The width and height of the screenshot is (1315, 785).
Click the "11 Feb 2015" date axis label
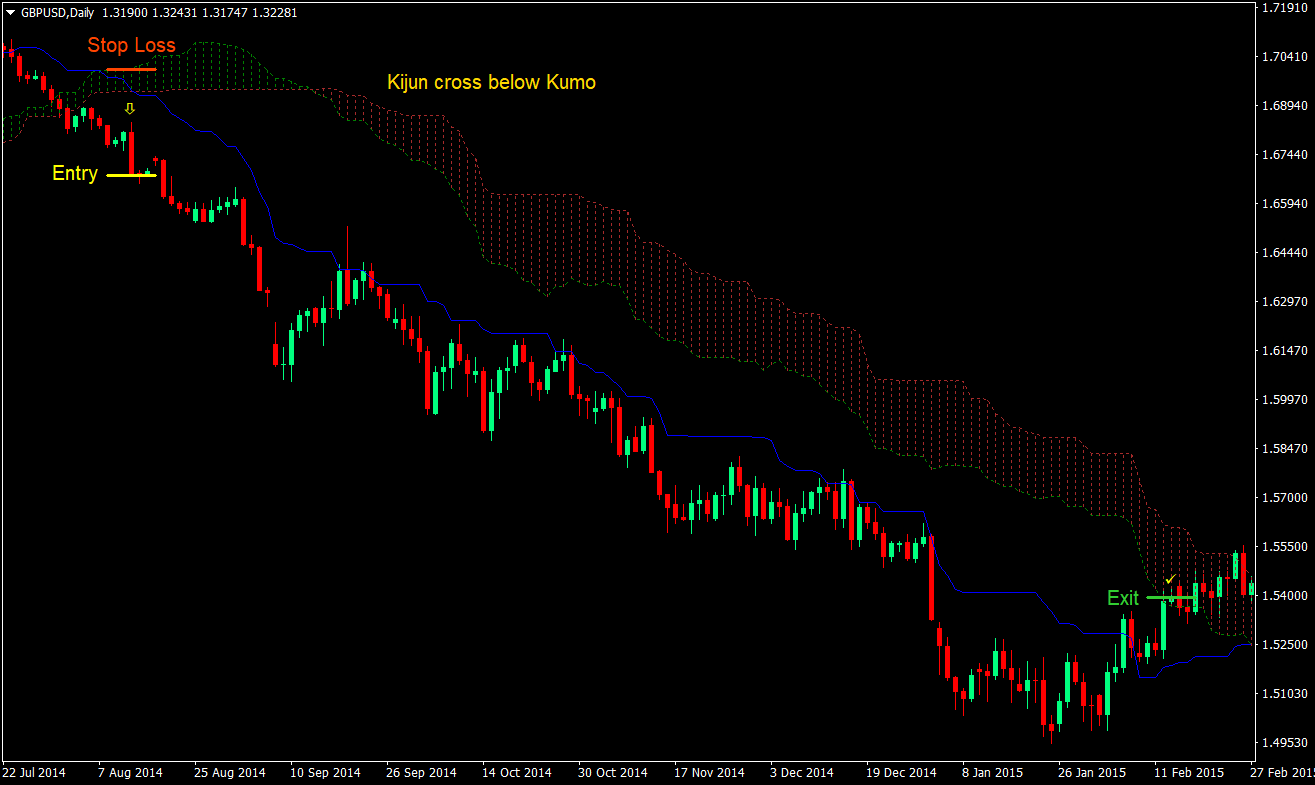[1190, 772]
